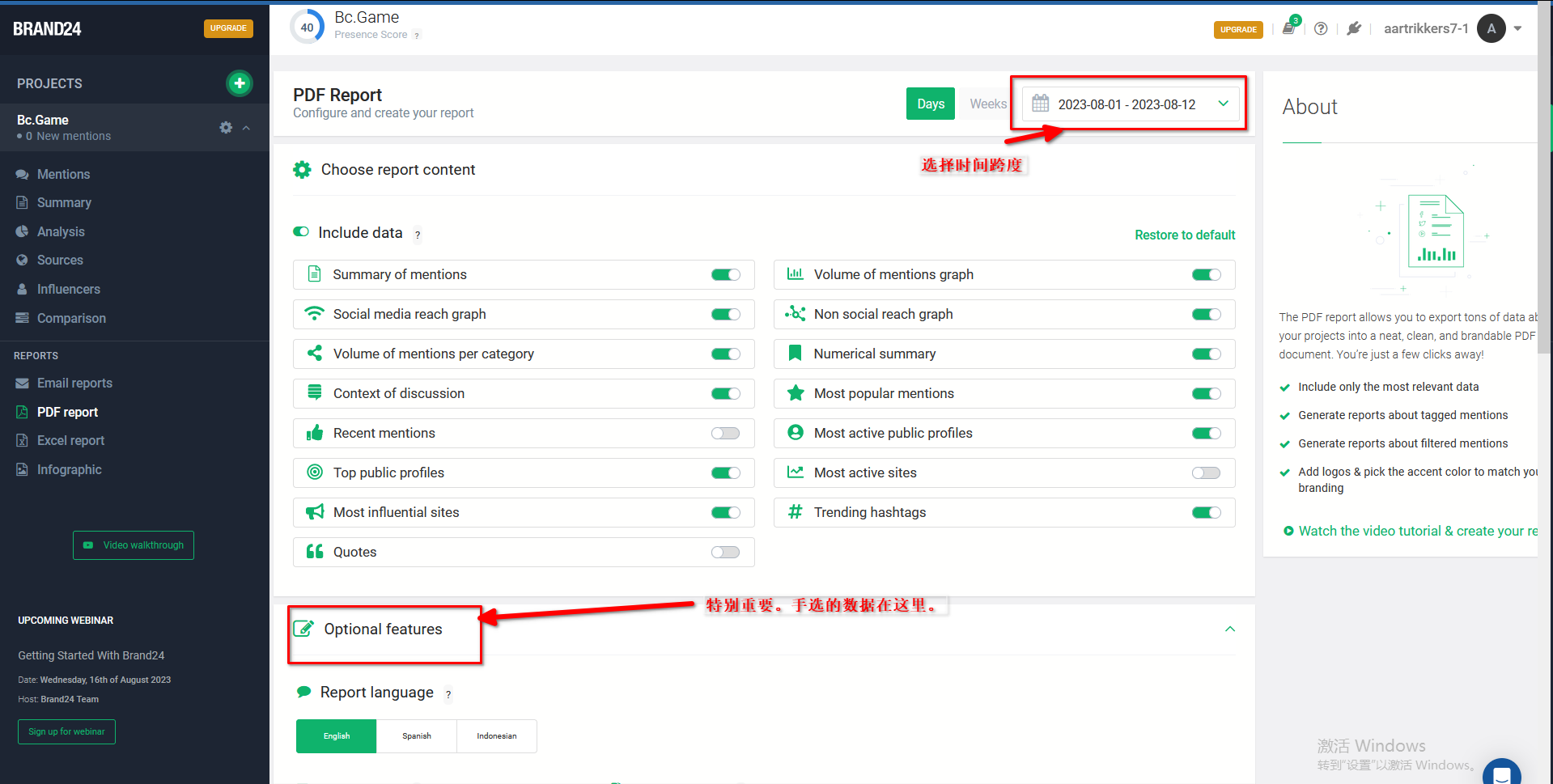This screenshot has height=784, width=1553.
Task: Click the Presence Score 40 circle
Action: [x=308, y=28]
